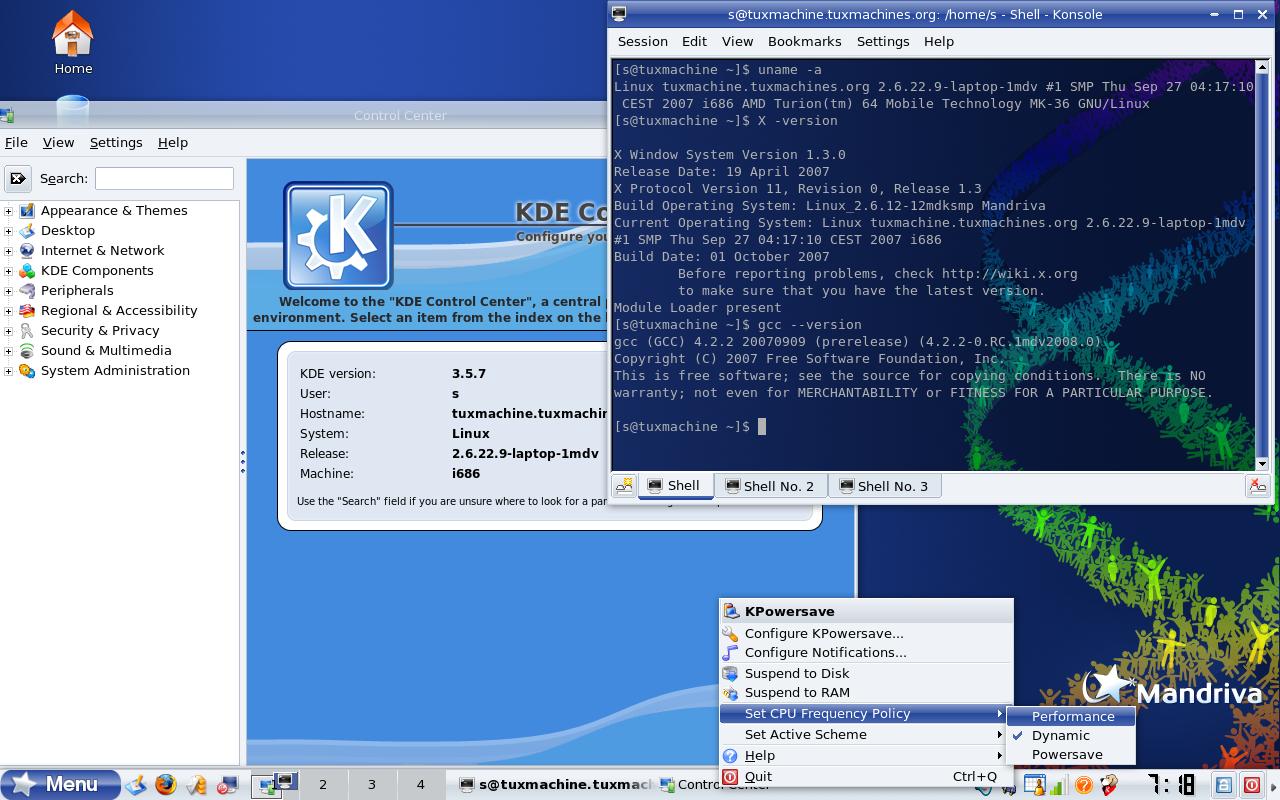Click the panel hide arrow at far right
Screen dimensions: 1280x800
(1273, 785)
